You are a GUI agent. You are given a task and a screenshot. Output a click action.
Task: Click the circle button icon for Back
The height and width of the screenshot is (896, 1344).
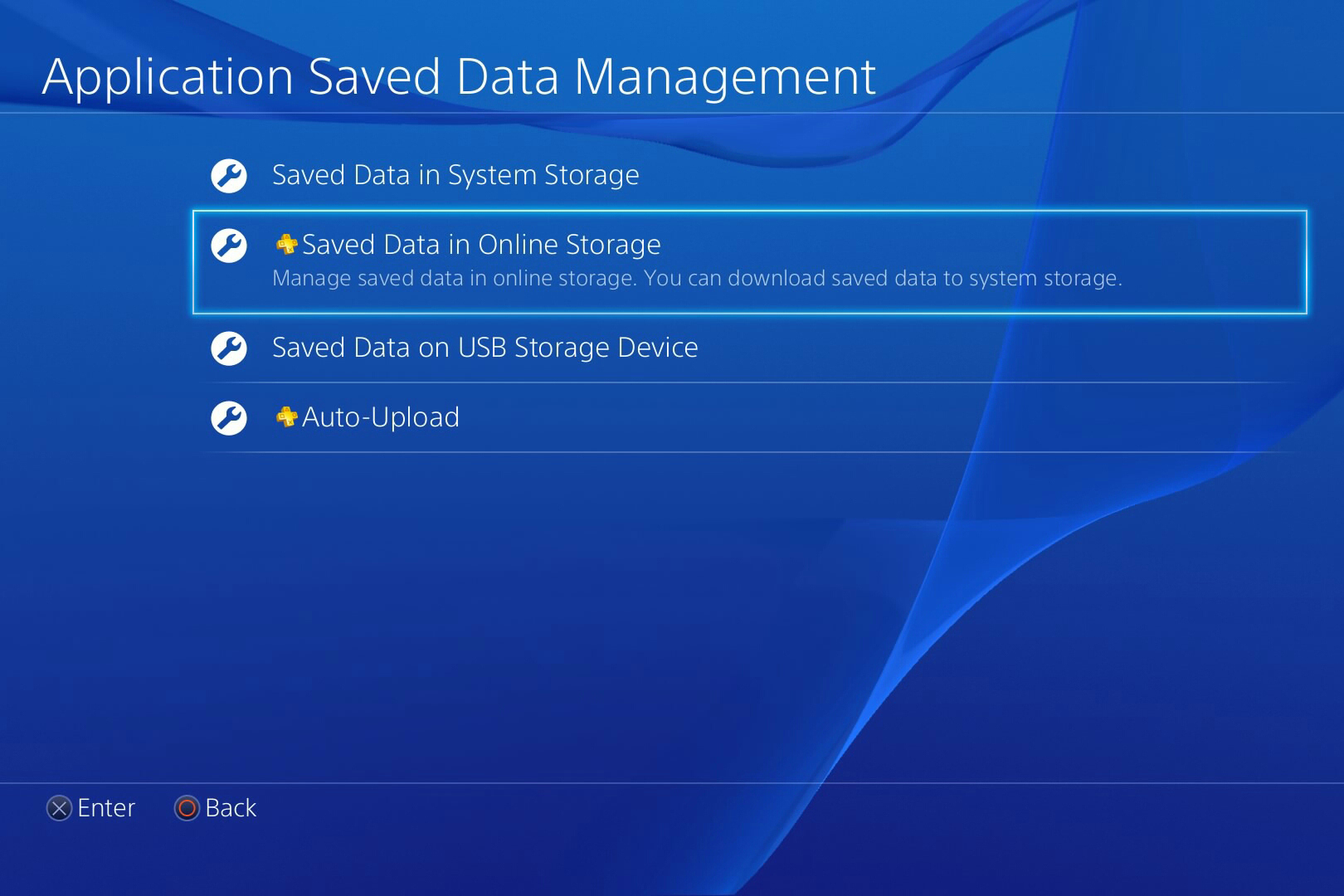(187, 808)
